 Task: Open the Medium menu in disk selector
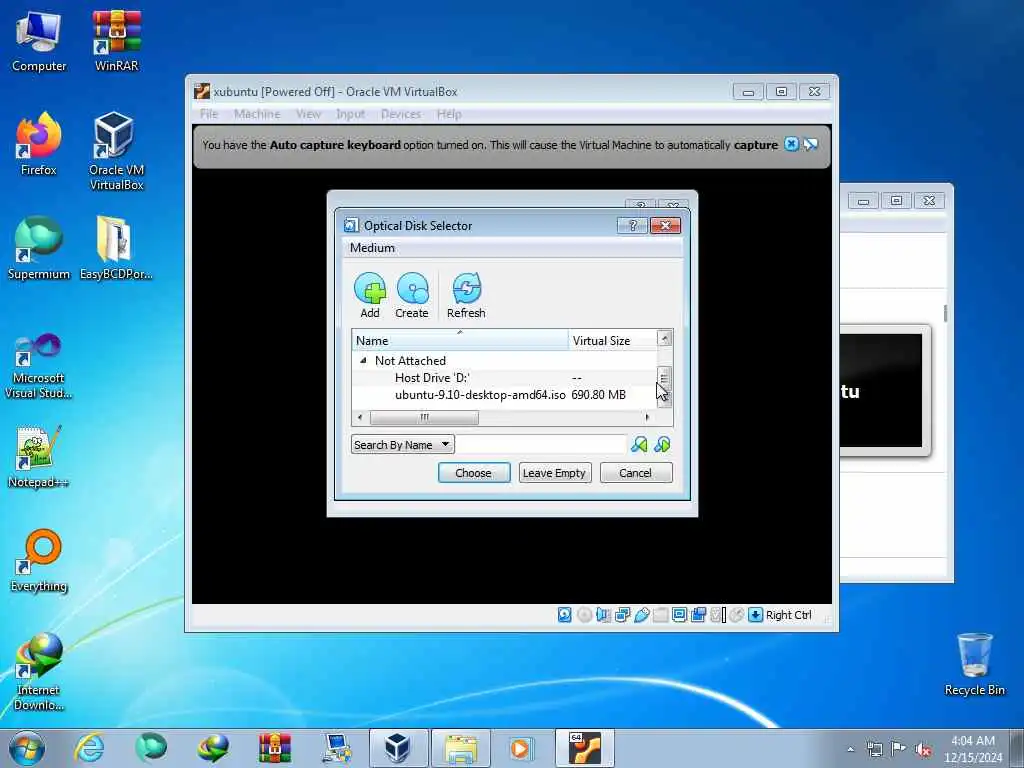[x=372, y=248]
